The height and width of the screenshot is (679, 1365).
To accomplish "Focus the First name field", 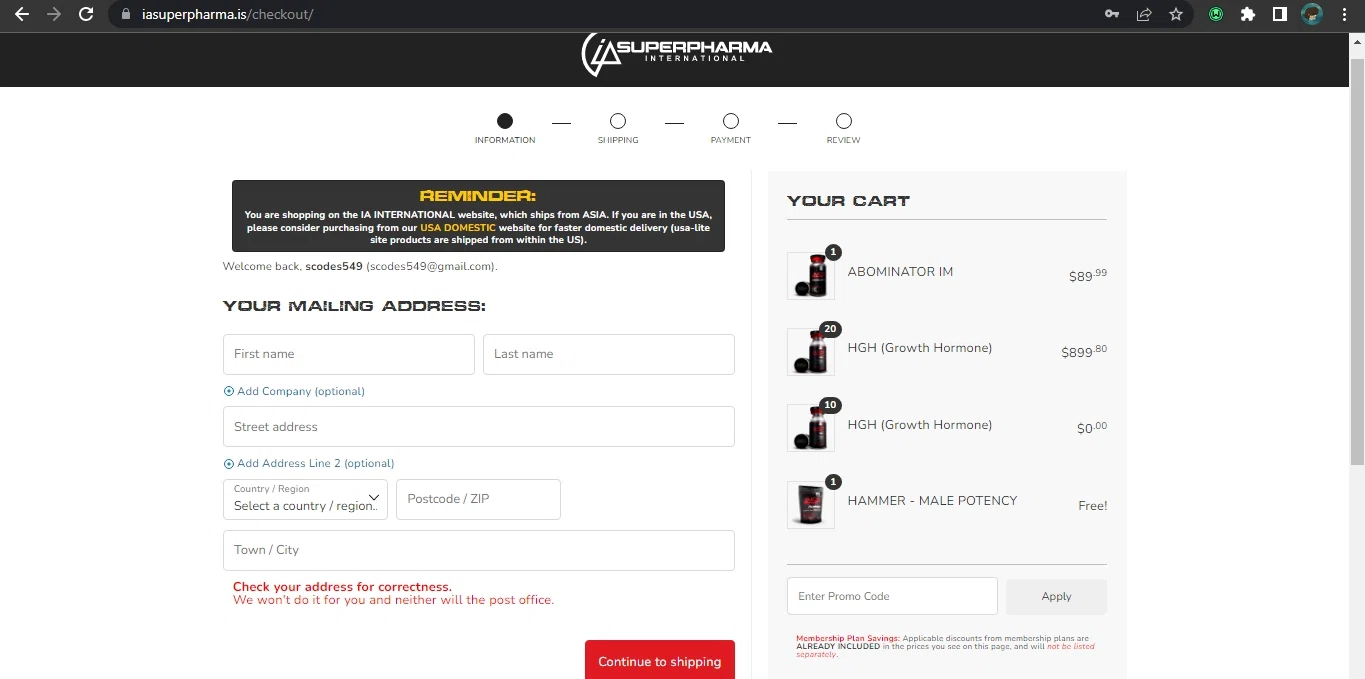I will (349, 354).
